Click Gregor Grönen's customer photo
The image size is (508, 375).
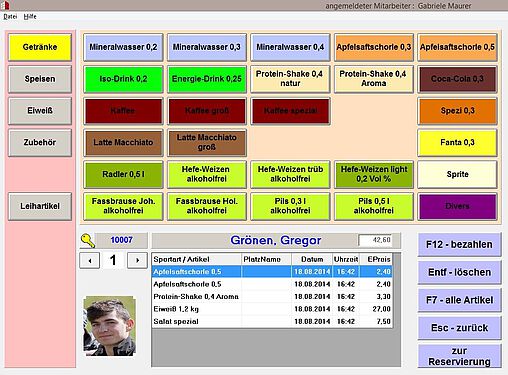(110, 326)
